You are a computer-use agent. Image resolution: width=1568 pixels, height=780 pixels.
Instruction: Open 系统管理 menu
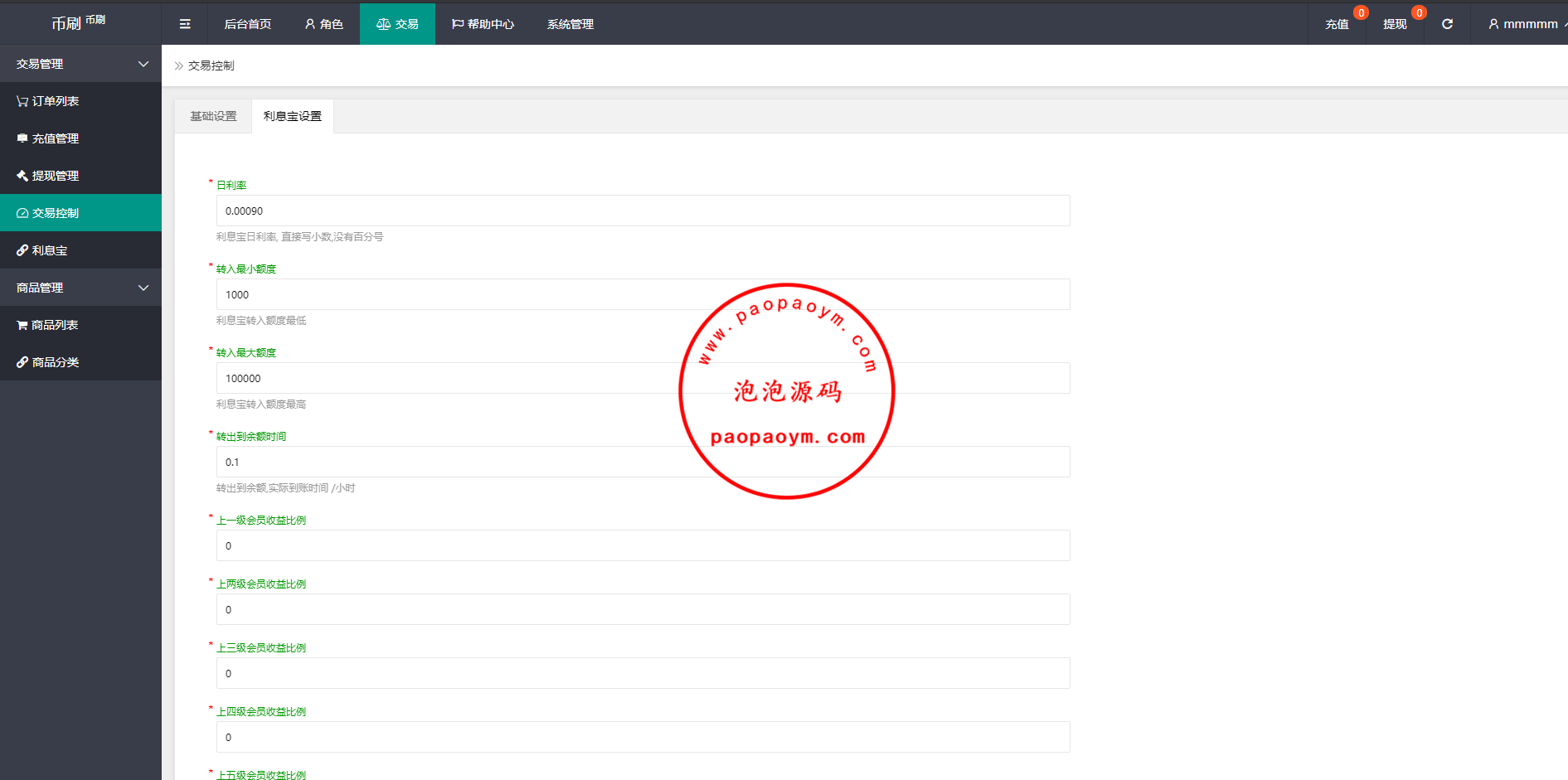[570, 24]
